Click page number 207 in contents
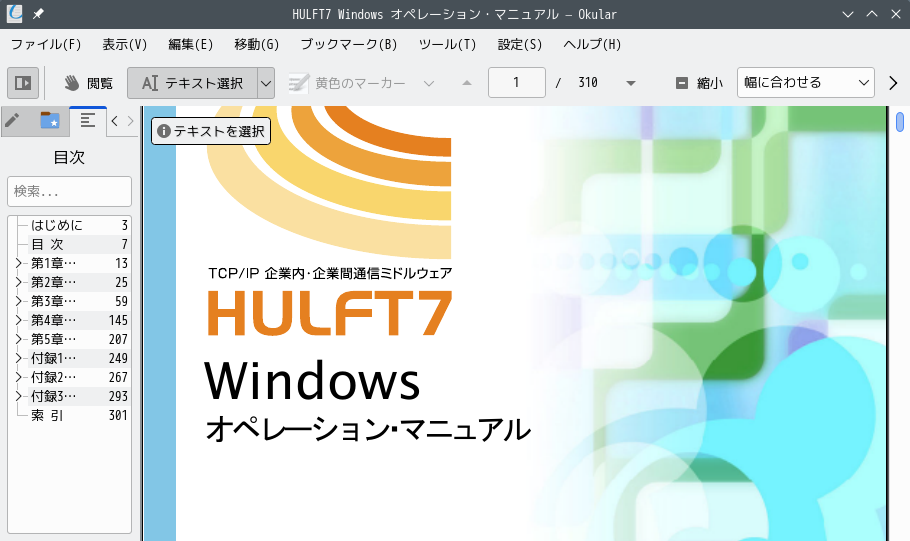 point(118,340)
